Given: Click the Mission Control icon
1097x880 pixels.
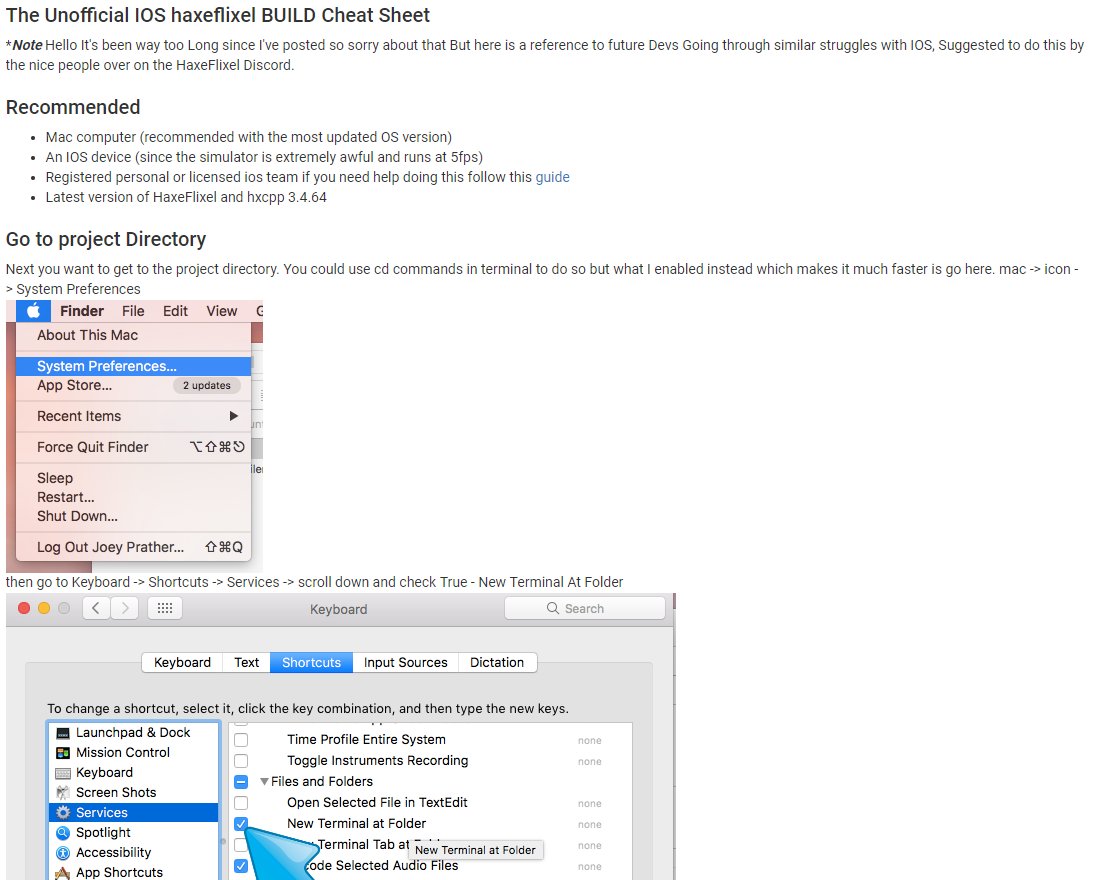Looking at the screenshot, I should pyautogui.click(x=63, y=753).
